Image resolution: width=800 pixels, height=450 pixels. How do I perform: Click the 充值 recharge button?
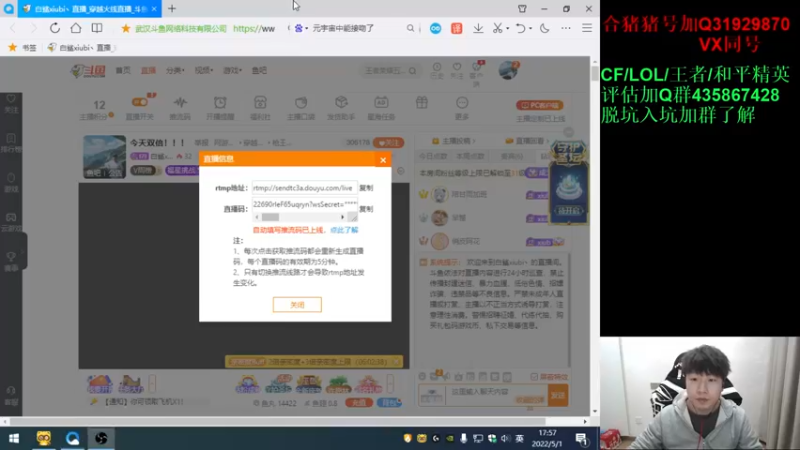click(x=359, y=403)
